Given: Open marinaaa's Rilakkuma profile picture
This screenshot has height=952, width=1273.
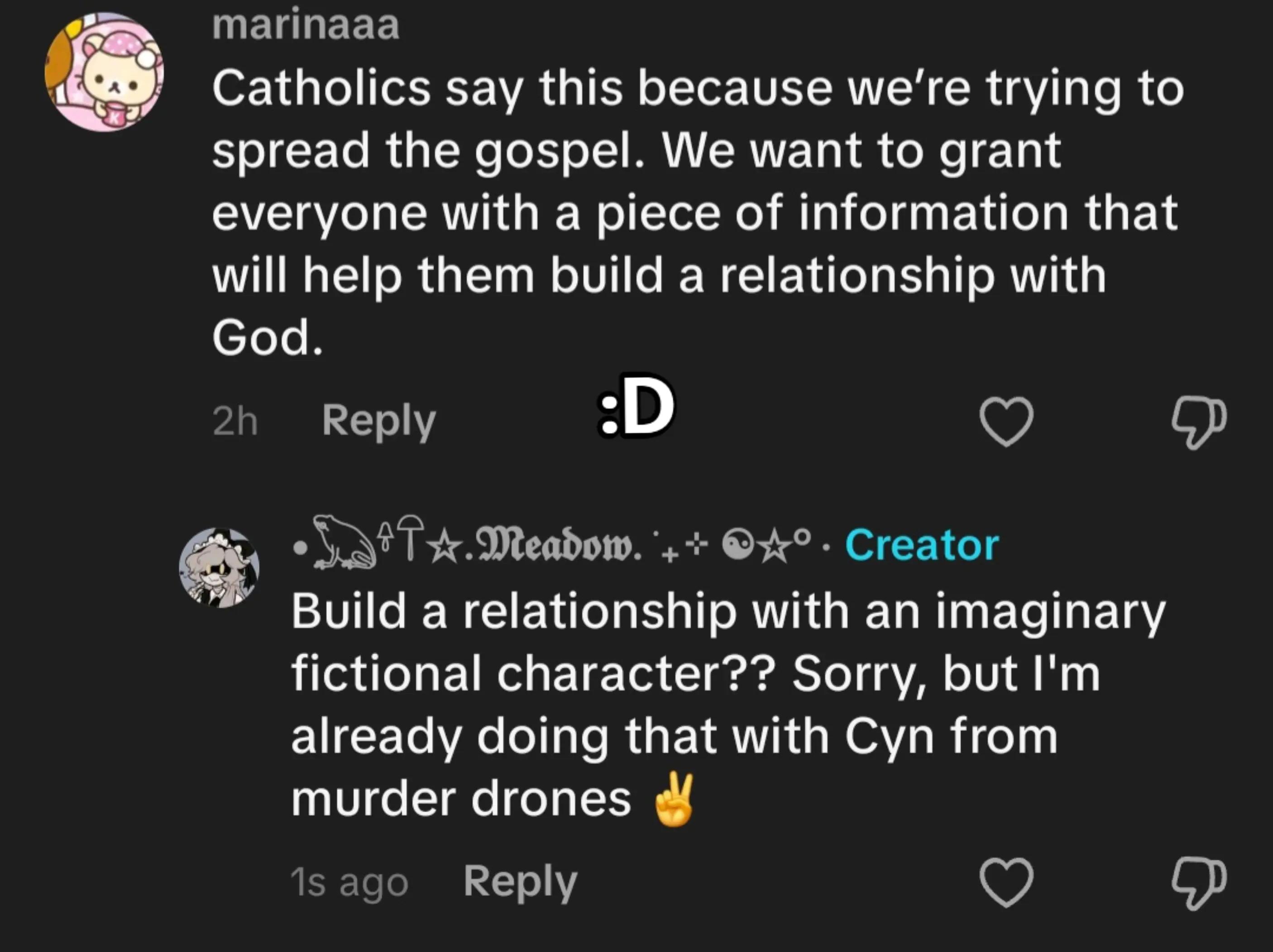Looking at the screenshot, I should coord(104,72).
